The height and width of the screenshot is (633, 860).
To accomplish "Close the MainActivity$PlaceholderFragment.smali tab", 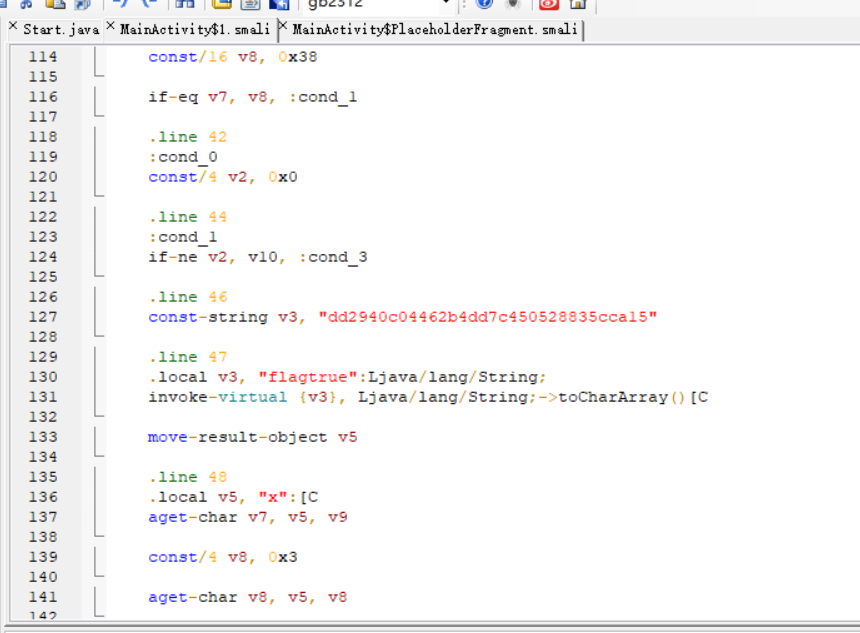I will tap(283, 27).
